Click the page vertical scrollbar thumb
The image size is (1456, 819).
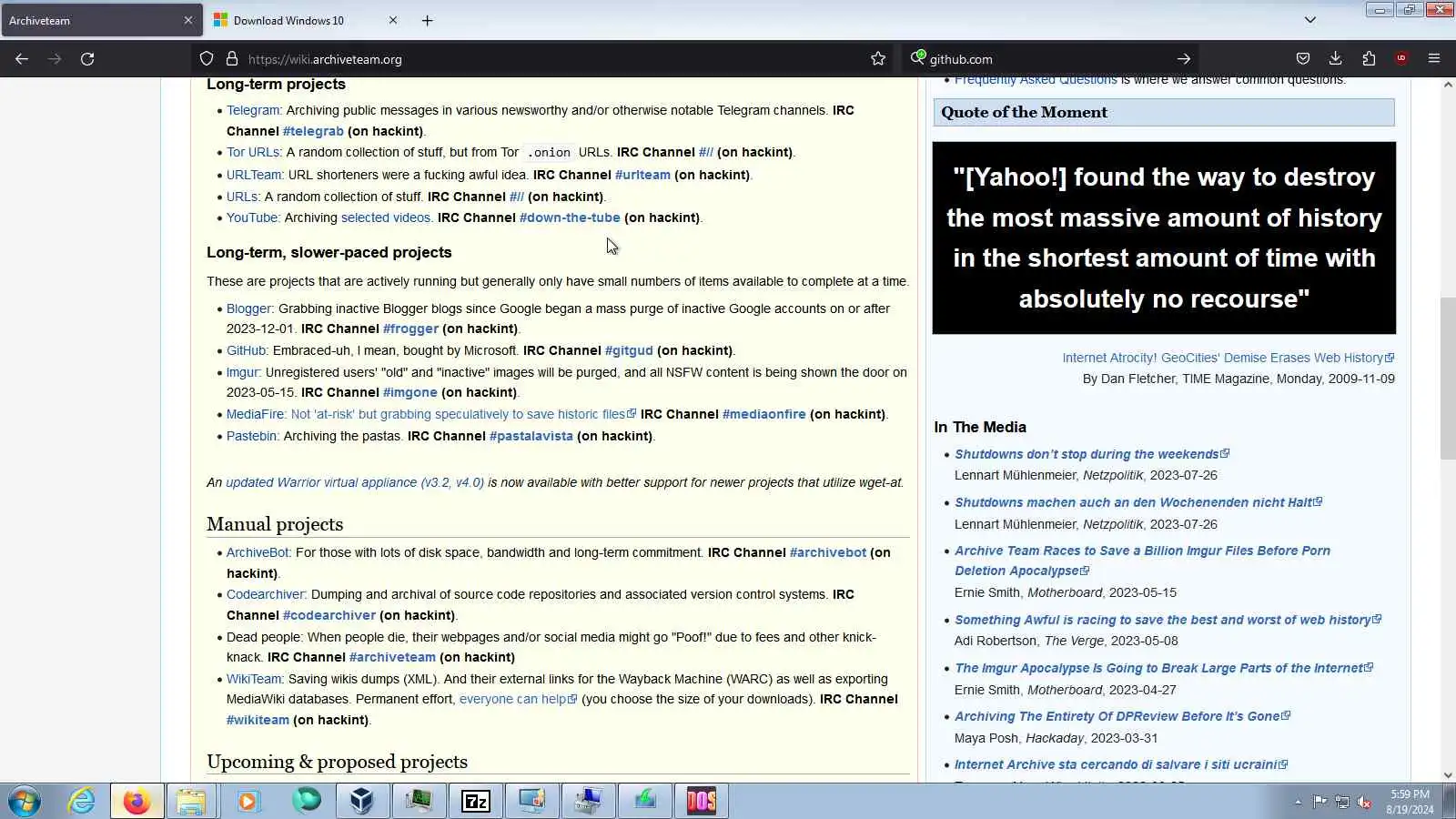(1448, 379)
